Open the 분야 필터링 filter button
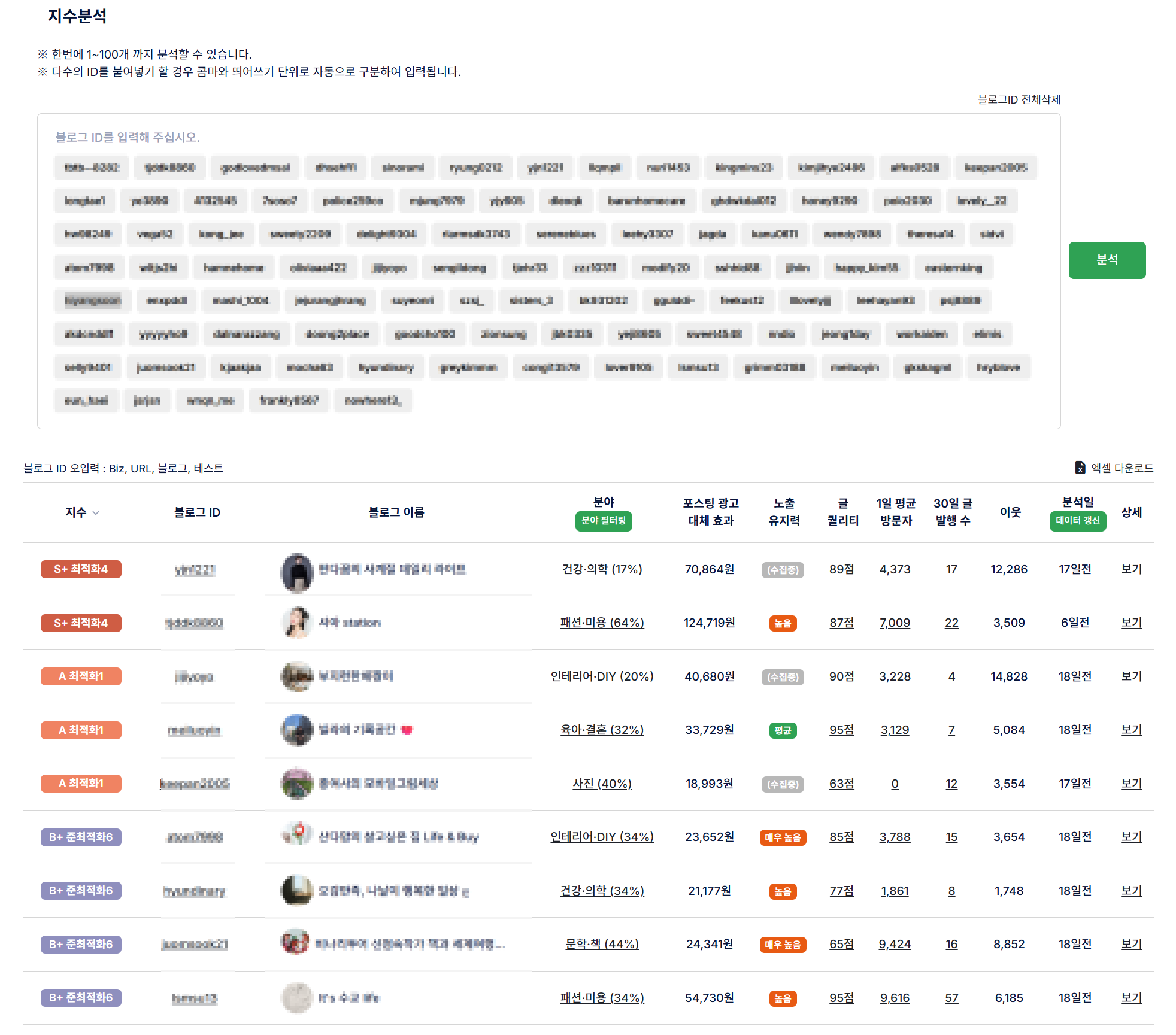The height and width of the screenshot is (1035, 1176). click(603, 521)
